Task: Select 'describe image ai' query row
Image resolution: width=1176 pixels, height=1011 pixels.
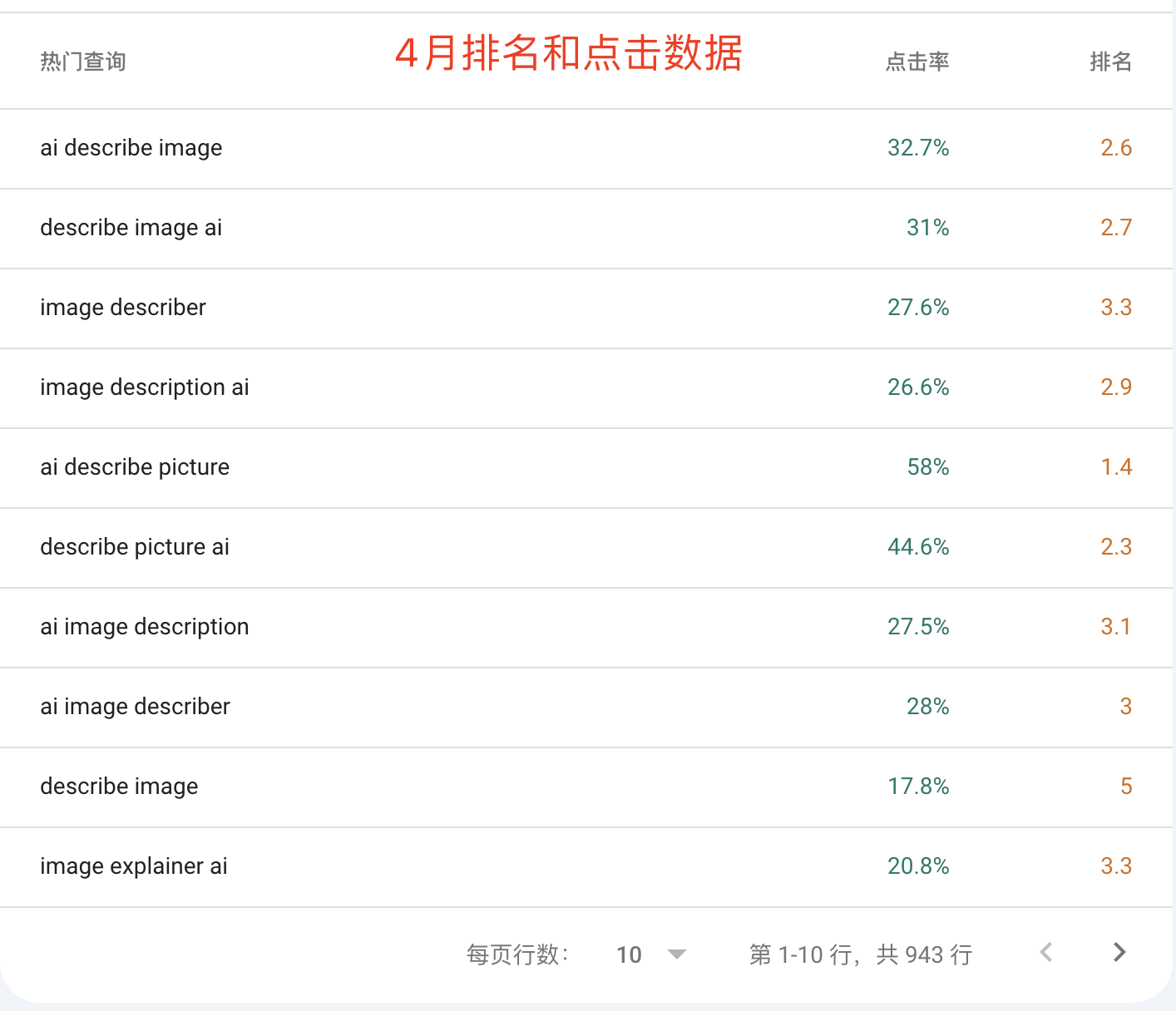Action: [x=586, y=229]
